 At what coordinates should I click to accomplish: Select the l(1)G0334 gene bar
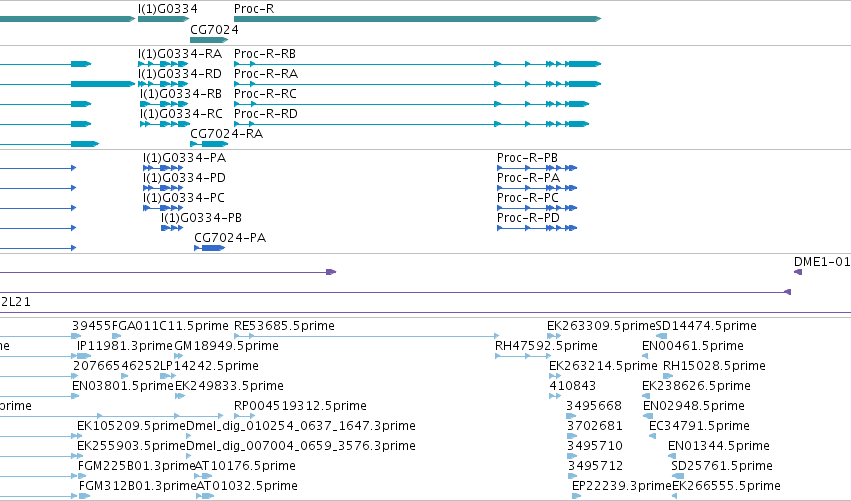click(163, 19)
